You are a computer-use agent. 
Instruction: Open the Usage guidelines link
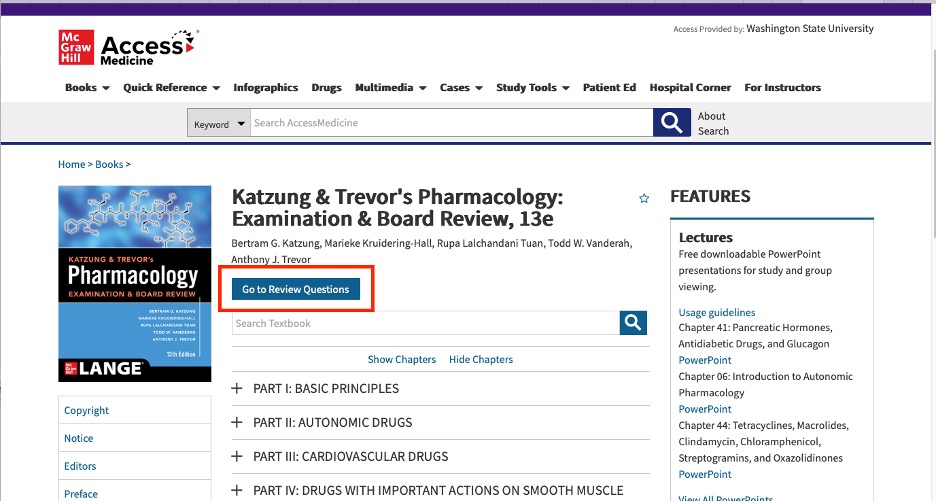[x=717, y=312]
